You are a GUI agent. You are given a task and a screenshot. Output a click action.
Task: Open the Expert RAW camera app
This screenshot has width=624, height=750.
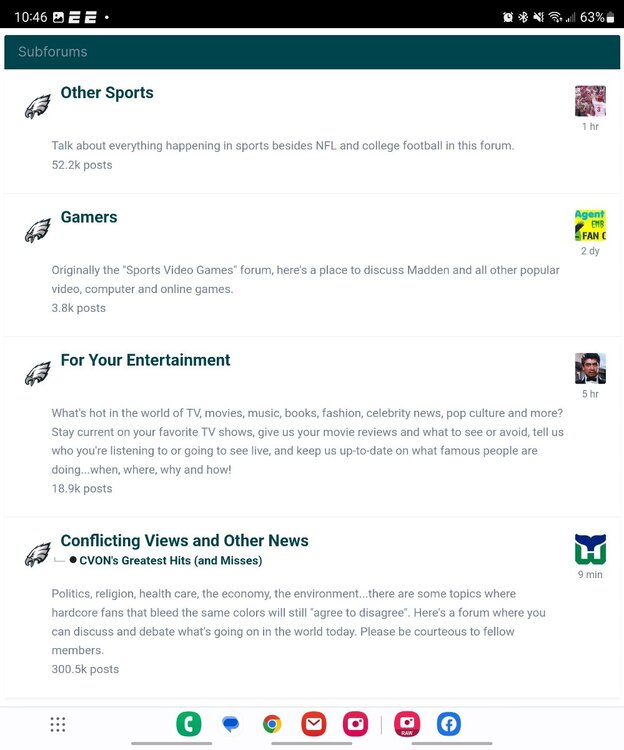coord(407,724)
